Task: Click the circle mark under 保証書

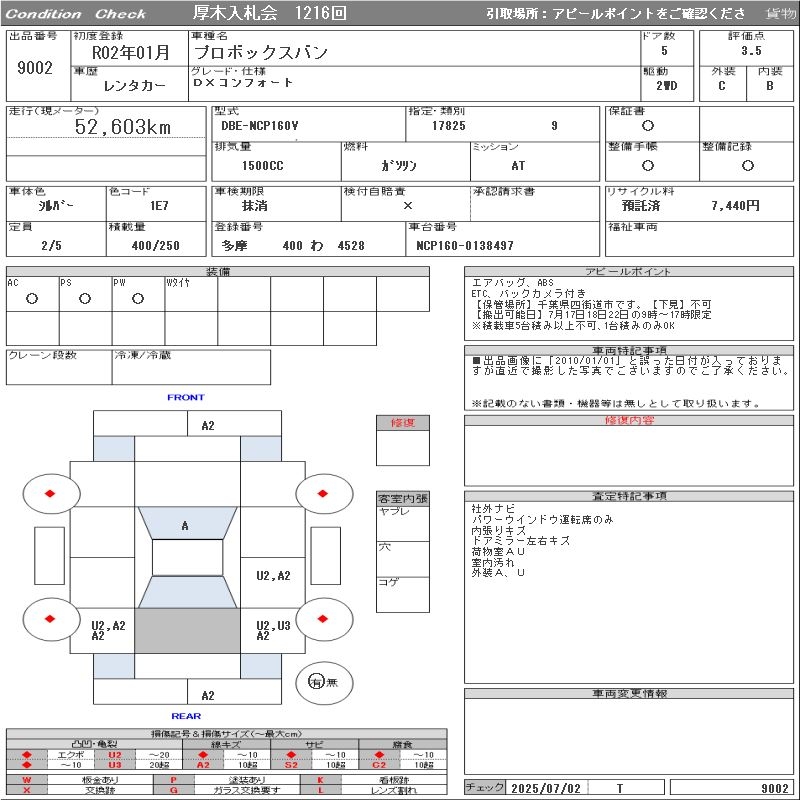Action: coord(647,126)
